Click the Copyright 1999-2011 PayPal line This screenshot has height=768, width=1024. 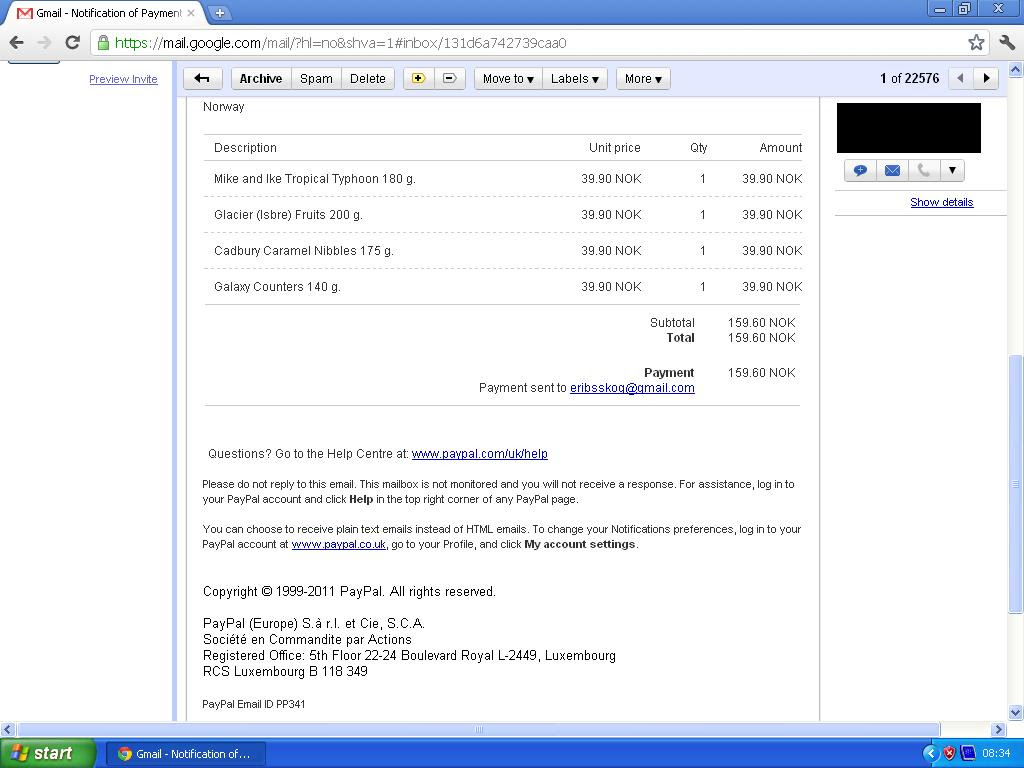pos(349,592)
